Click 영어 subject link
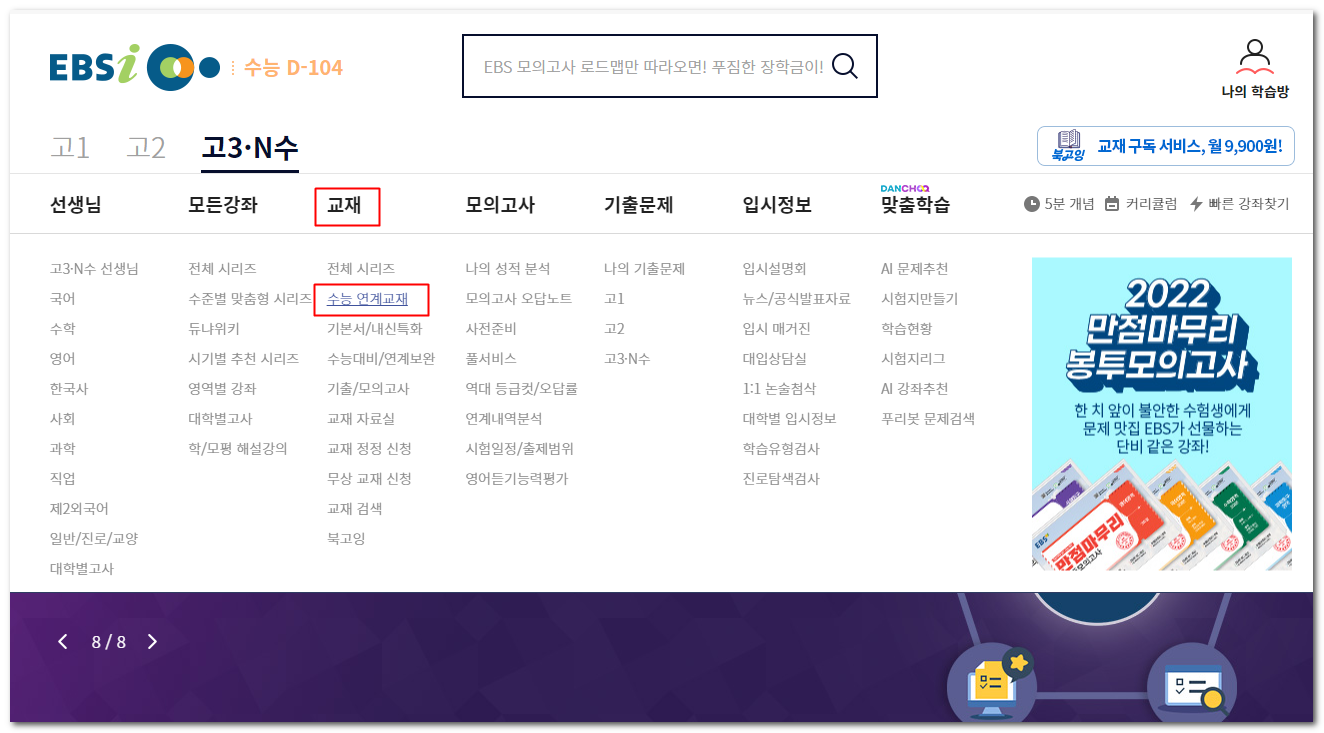Screen dimensions: 1324x733 [x=63, y=359]
